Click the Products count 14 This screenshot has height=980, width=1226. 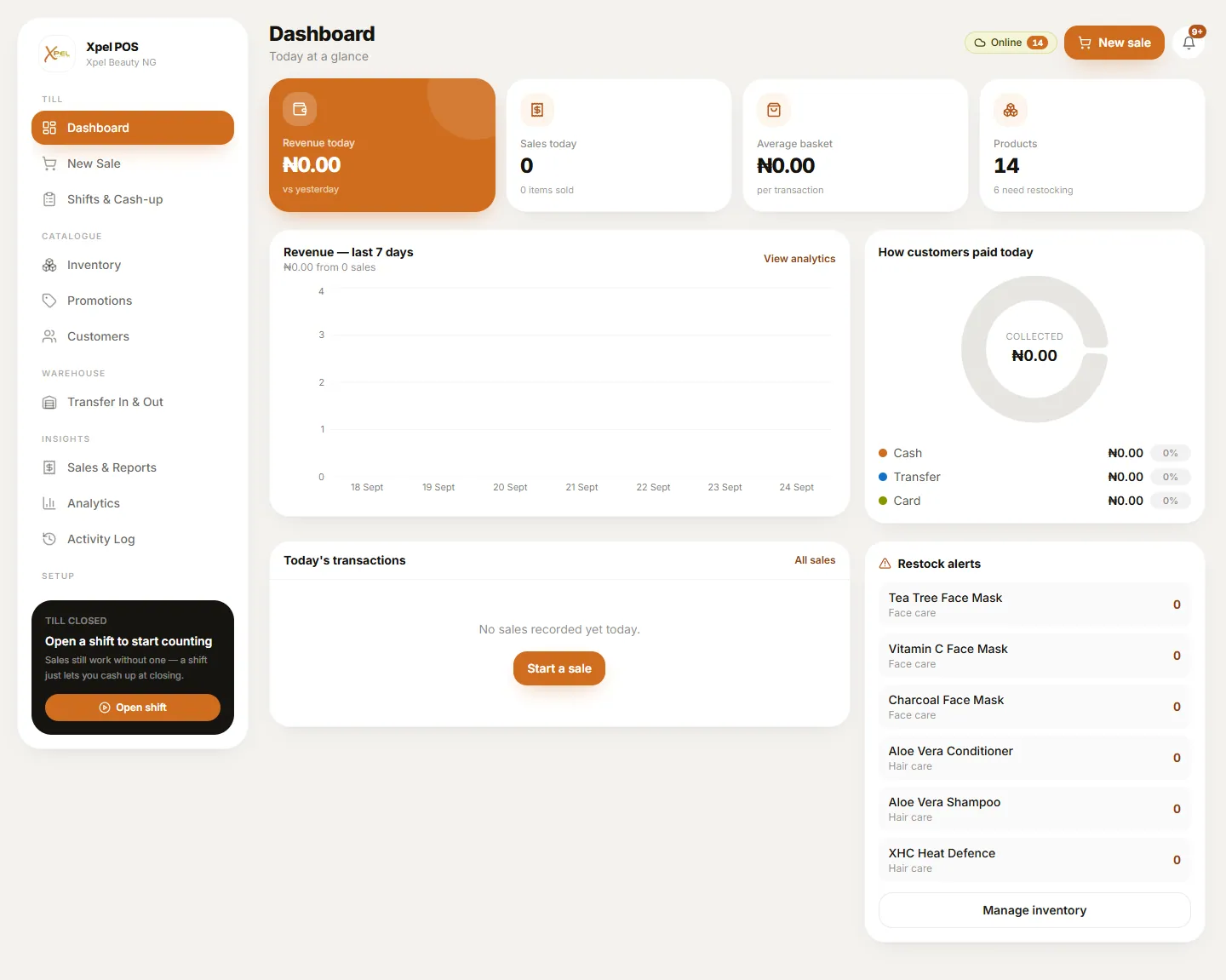pyautogui.click(x=1006, y=166)
